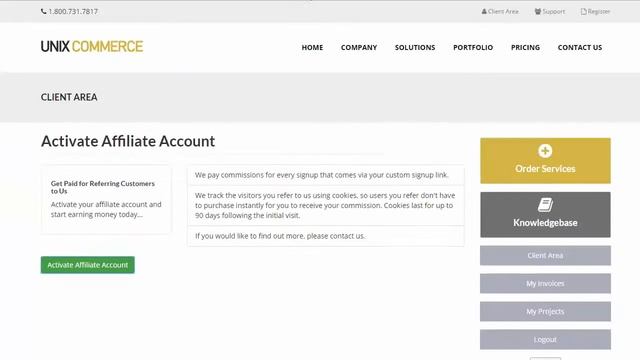Click the 'Activate Affiliate Account' page heading
The image size is (640, 360).
click(128, 141)
